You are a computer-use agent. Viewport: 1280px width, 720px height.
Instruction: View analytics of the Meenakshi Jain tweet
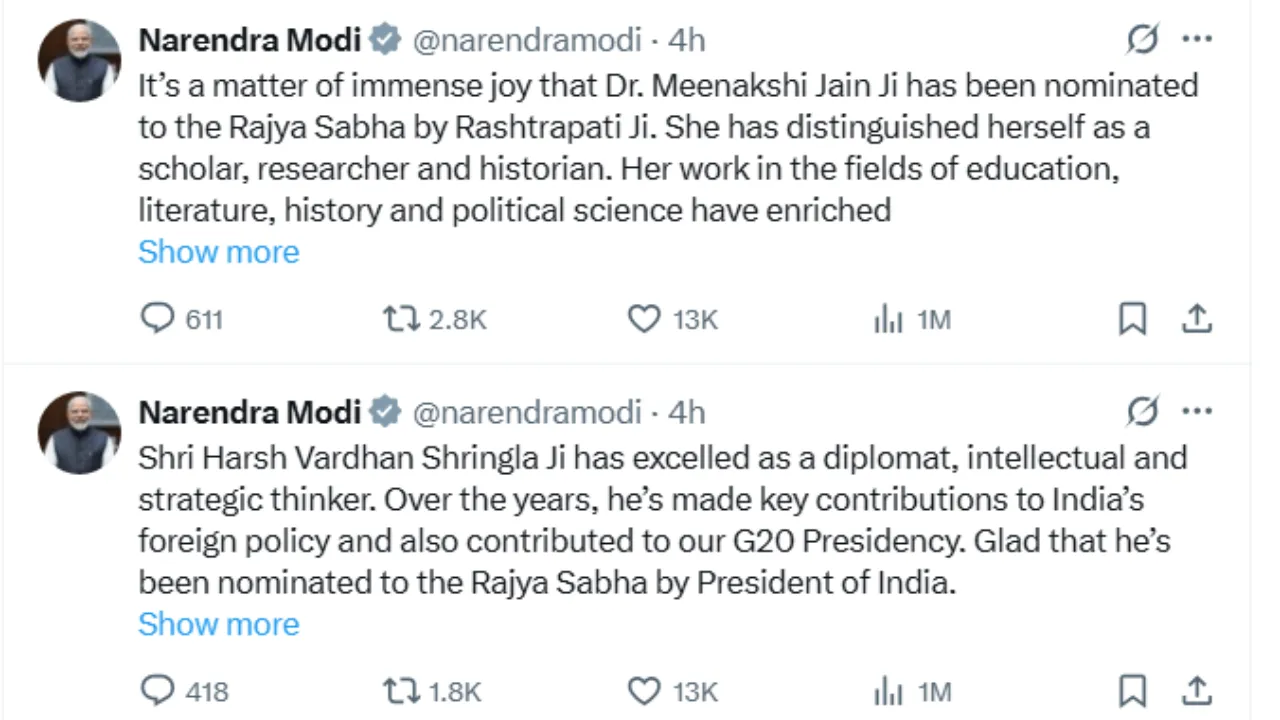[x=888, y=320]
